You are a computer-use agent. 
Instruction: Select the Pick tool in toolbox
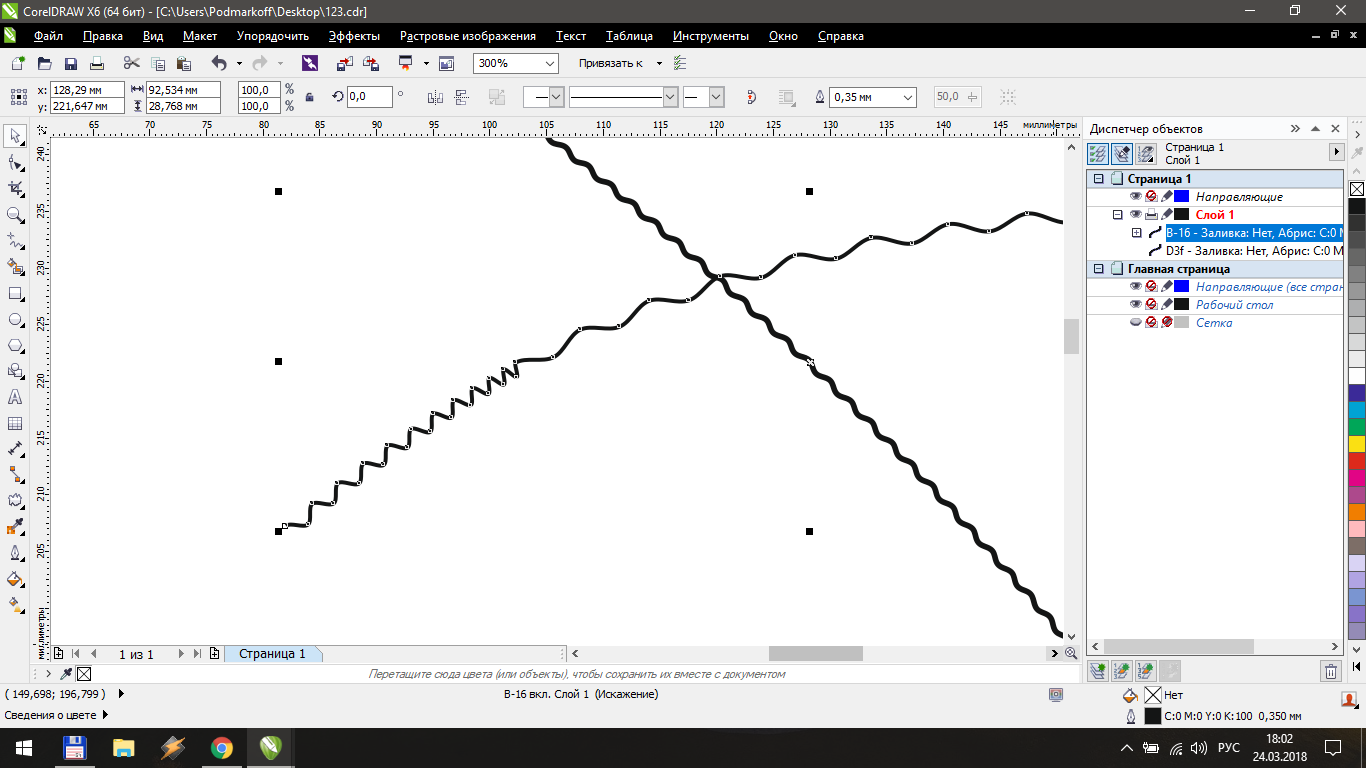15,136
